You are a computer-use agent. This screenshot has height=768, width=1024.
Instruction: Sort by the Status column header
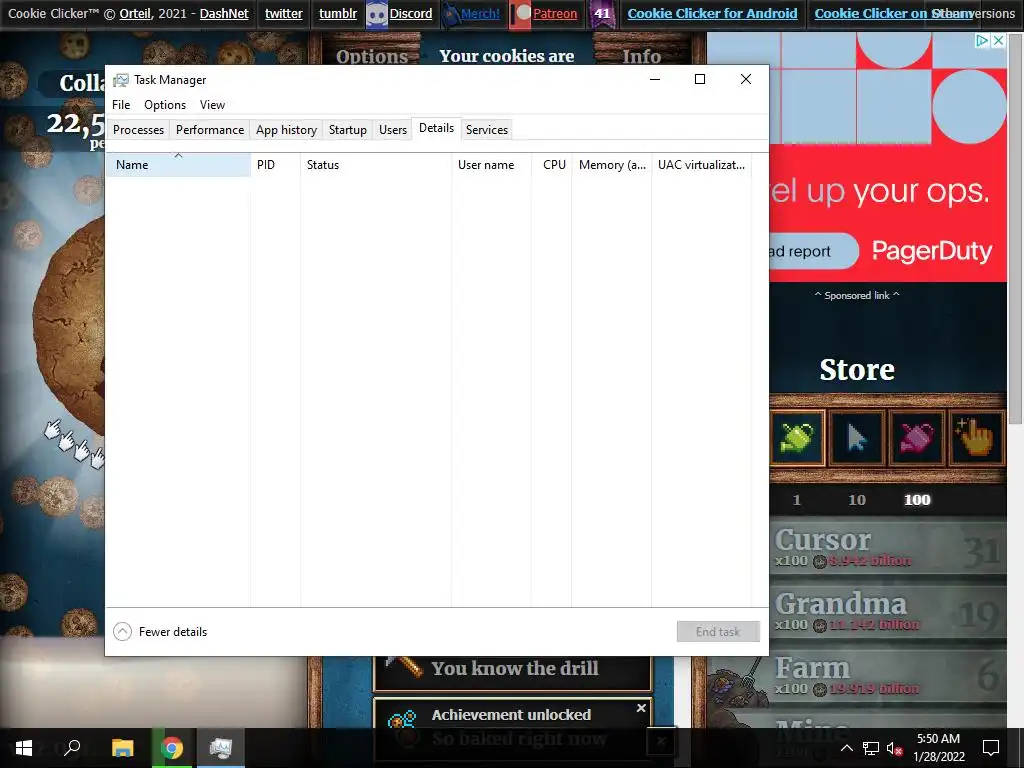[x=376, y=165]
